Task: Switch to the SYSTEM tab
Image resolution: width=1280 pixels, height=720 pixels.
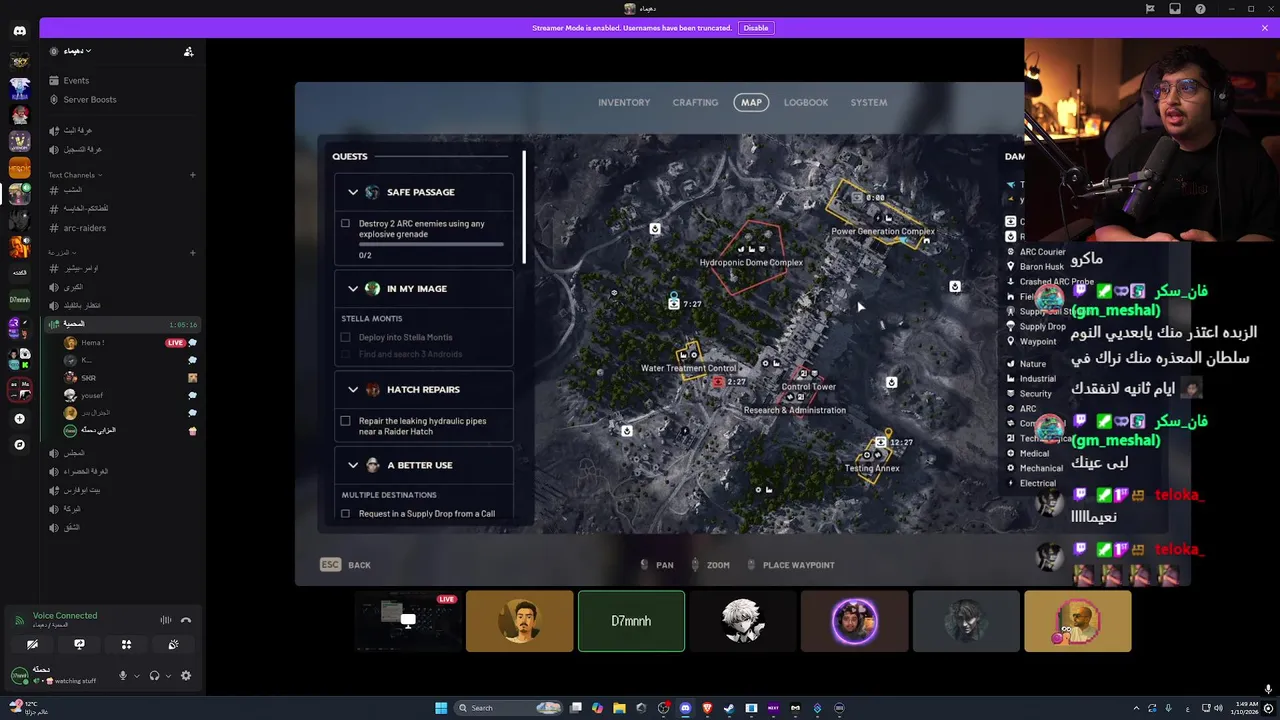Action: 869,102
